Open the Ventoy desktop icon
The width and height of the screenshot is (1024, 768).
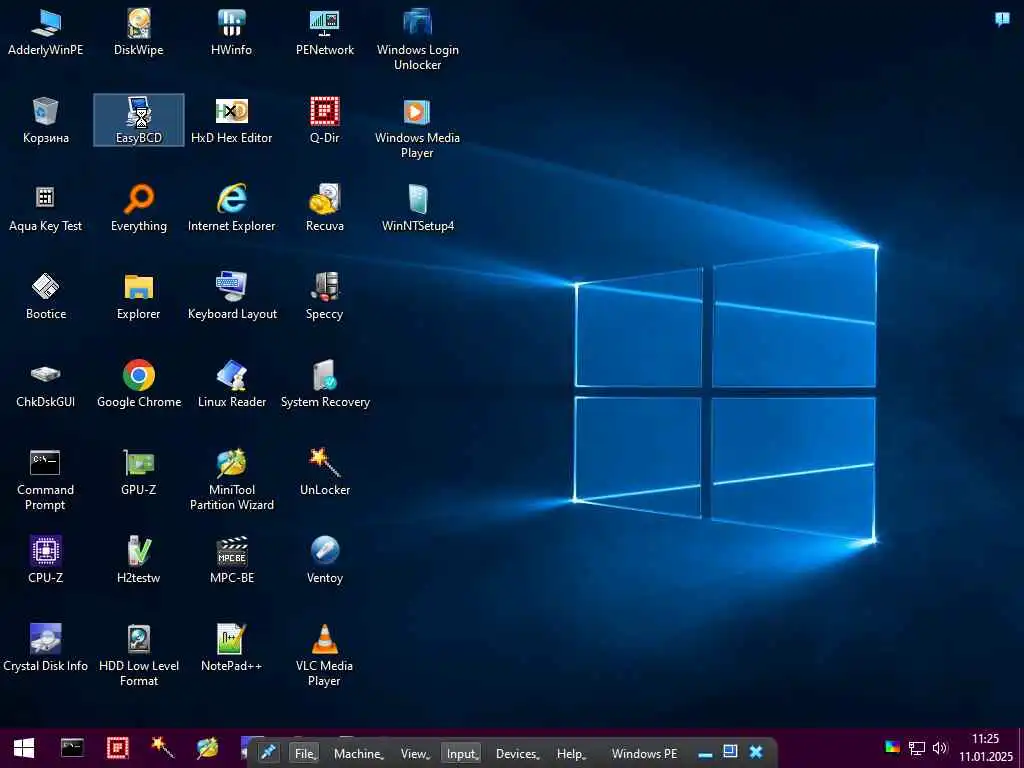coord(325,561)
